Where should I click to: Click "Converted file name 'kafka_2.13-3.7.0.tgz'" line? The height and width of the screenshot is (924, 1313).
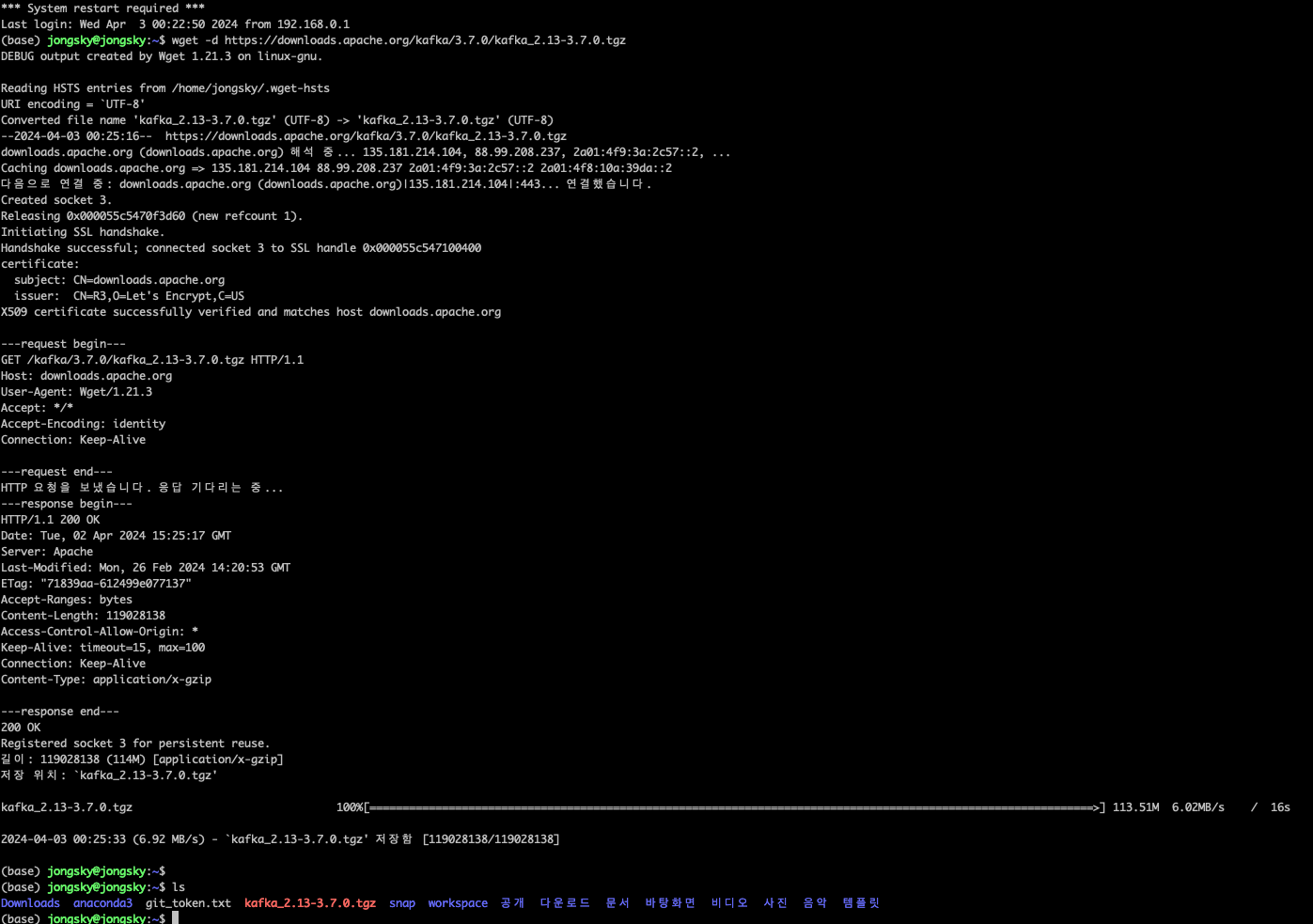[x=277, y=120]
